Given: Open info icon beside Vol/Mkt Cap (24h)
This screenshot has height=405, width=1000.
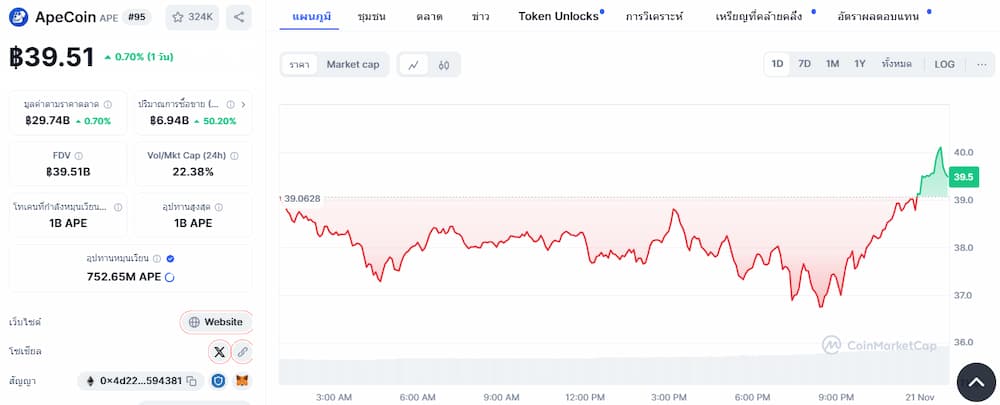Looking at the screenshot, I should point(234,156).
